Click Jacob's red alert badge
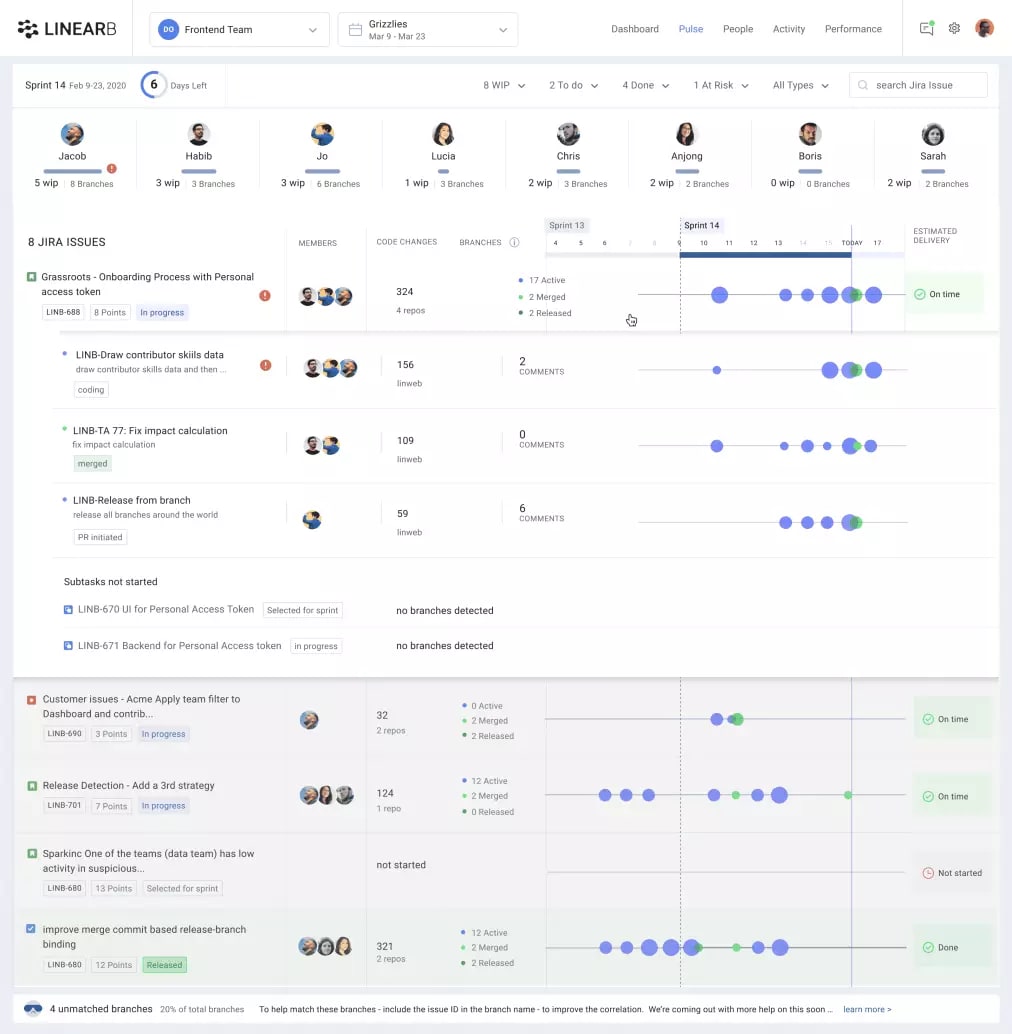Screen dimensions: 1012x1034 (112, 168)
